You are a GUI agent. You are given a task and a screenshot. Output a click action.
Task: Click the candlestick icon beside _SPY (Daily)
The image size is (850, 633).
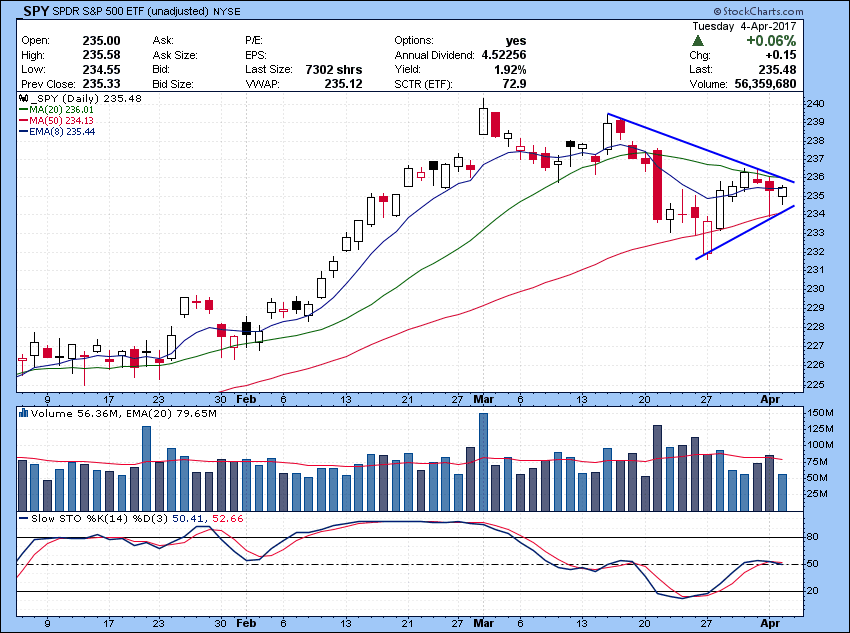click(23, 99)
